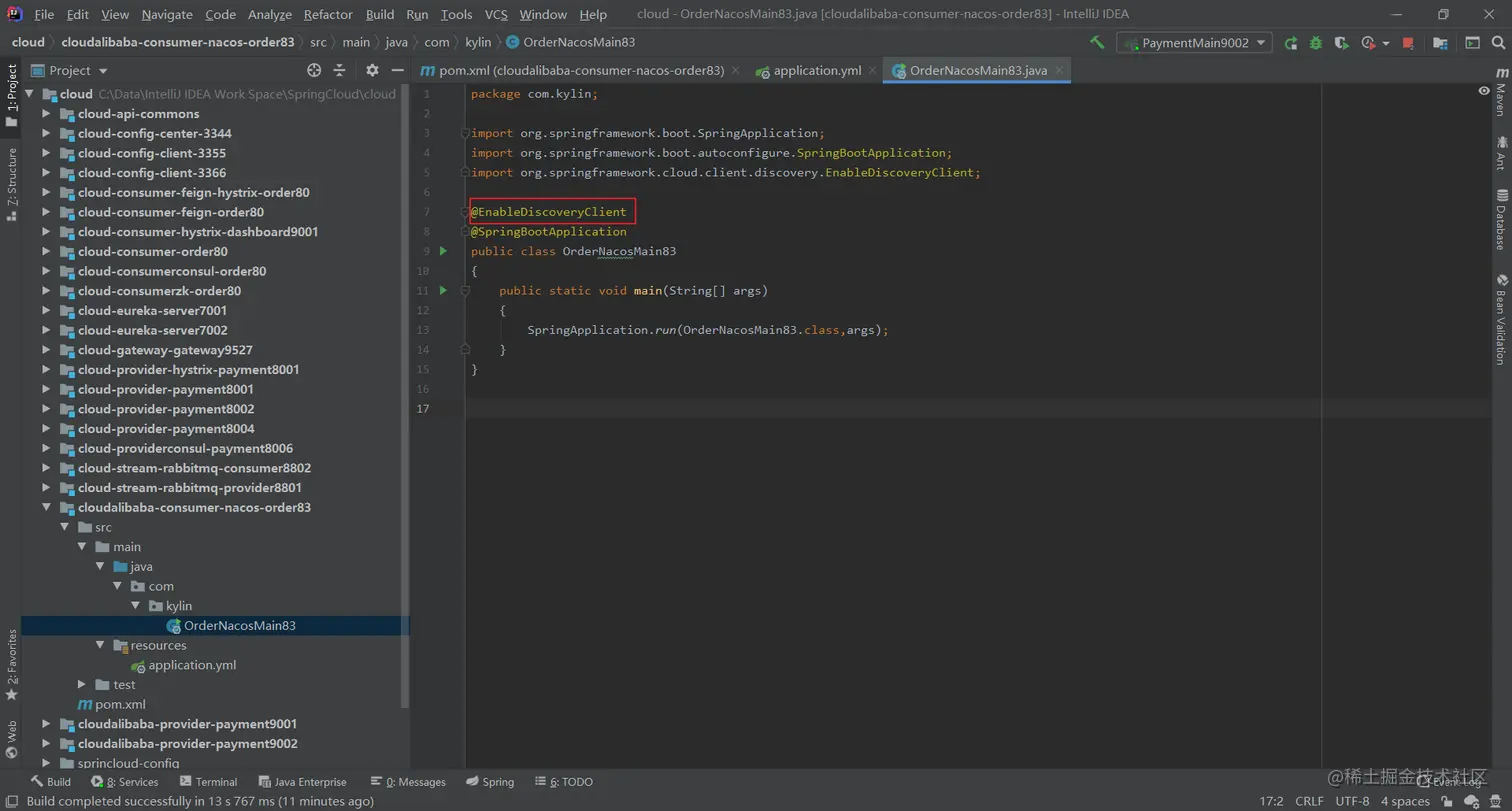
Task: Click kylin in the breadcrumb path
Action: click(x=478, y=42)
